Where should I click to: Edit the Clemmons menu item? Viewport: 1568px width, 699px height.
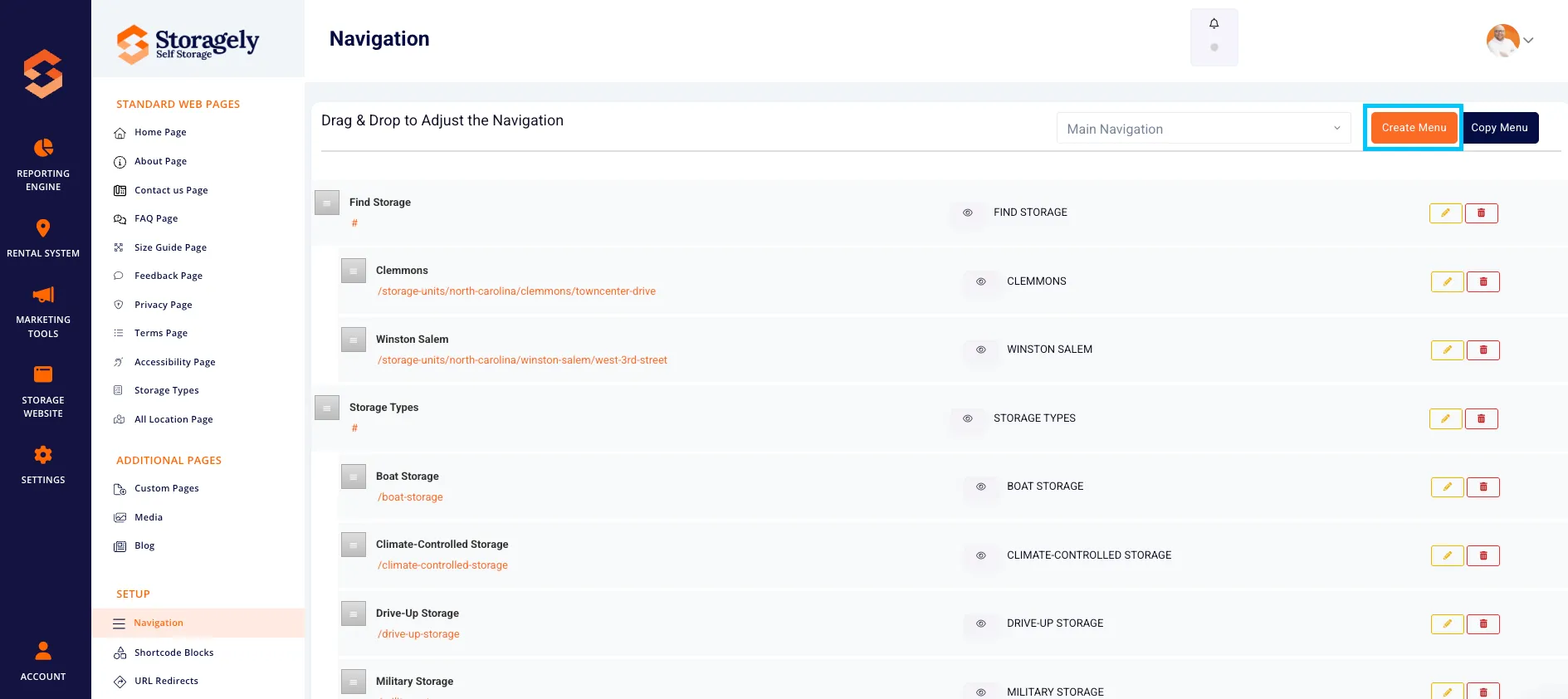tap(1447, 282)
